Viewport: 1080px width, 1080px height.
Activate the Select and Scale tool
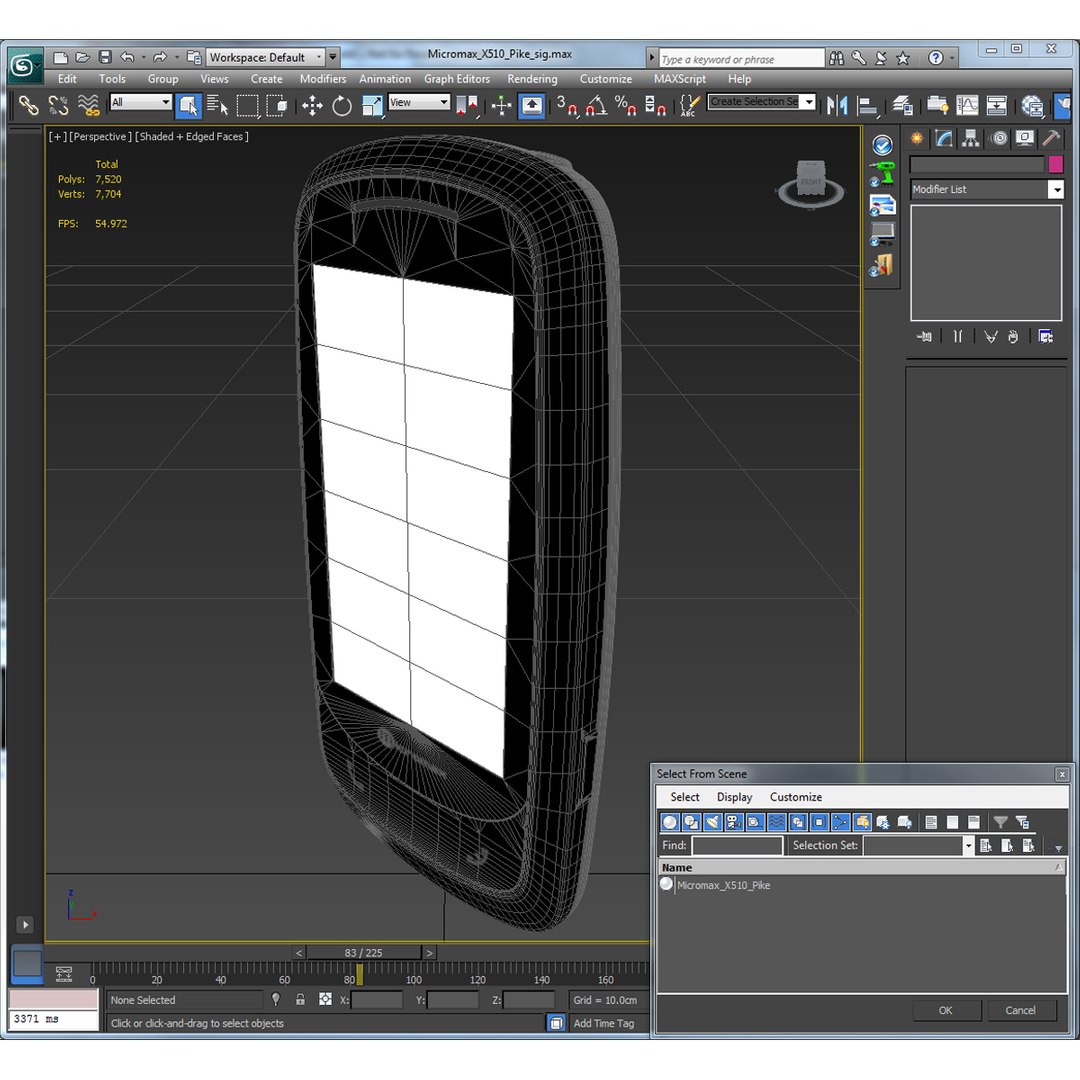point(372,105)
